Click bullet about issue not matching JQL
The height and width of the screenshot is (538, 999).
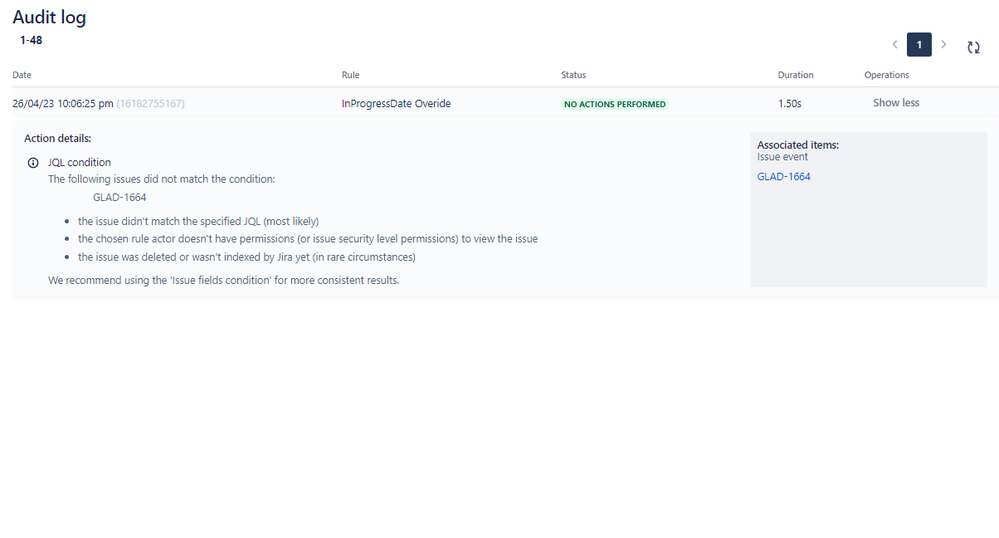[x=198, y=221]
